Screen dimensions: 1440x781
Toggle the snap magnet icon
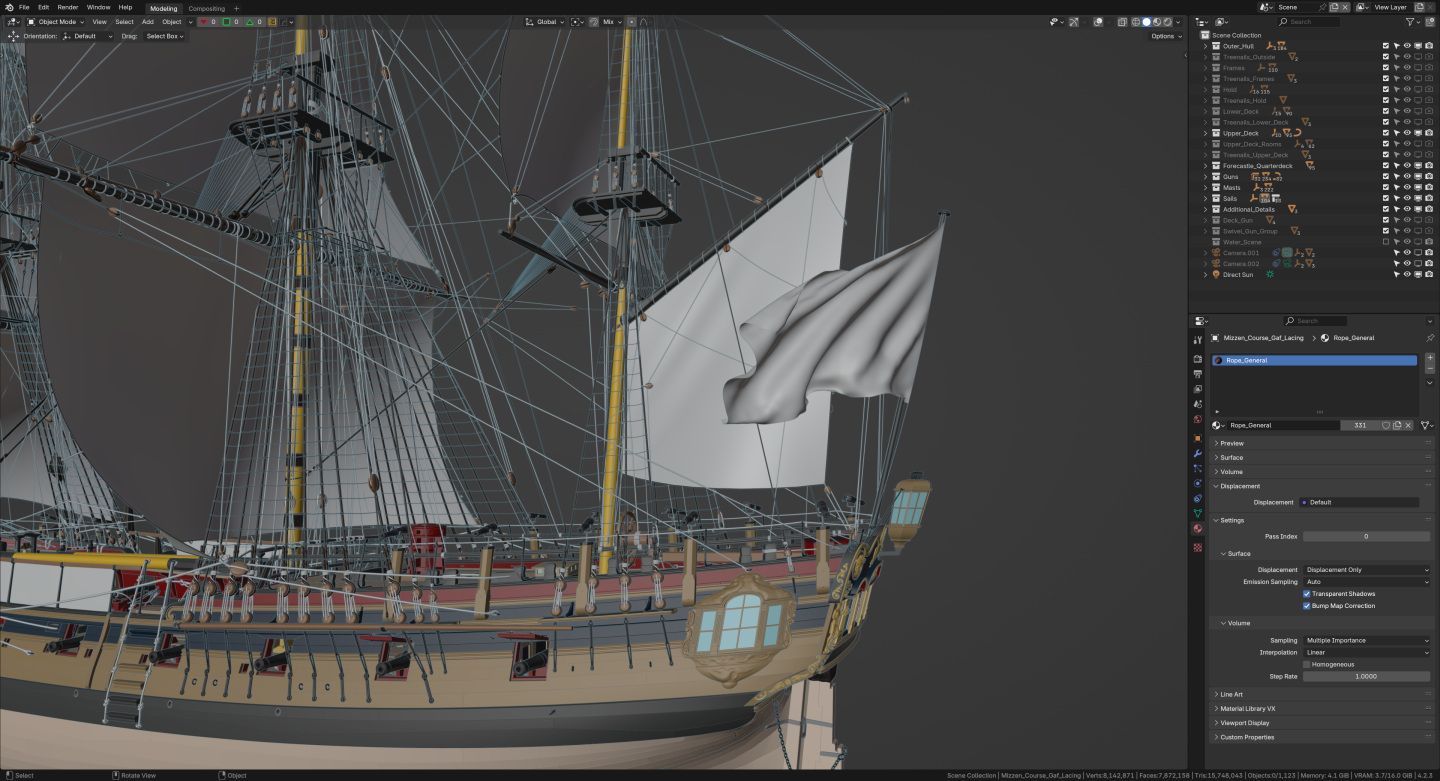tap(594, 21)
